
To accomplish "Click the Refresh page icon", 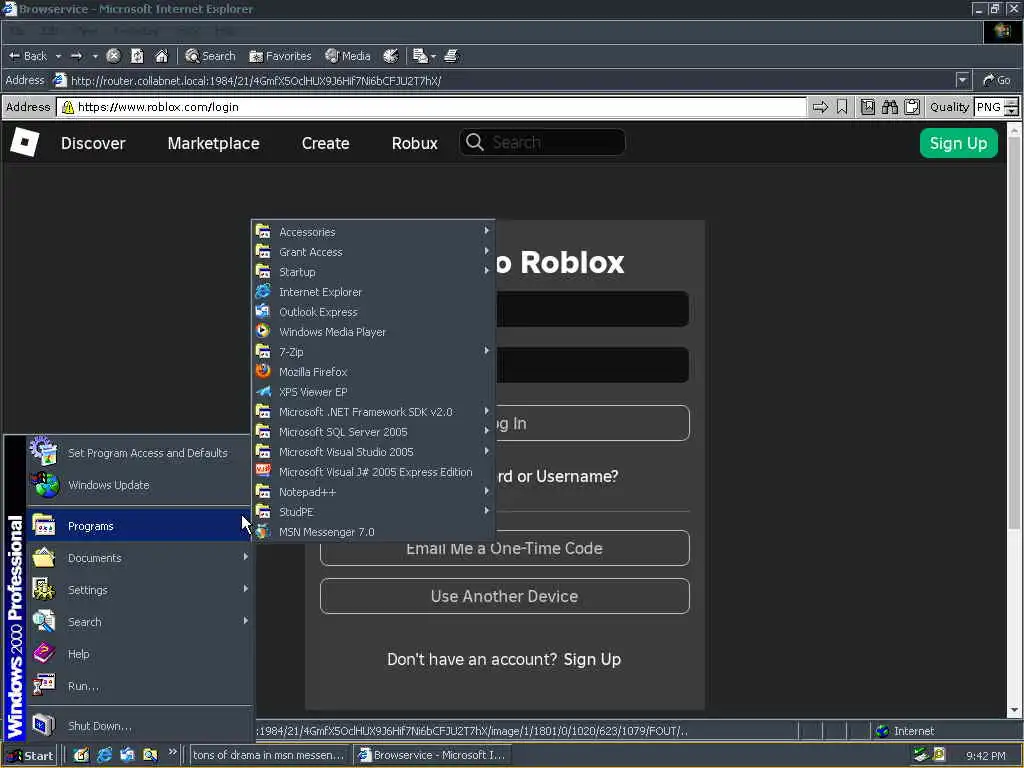I will (137, 56).
